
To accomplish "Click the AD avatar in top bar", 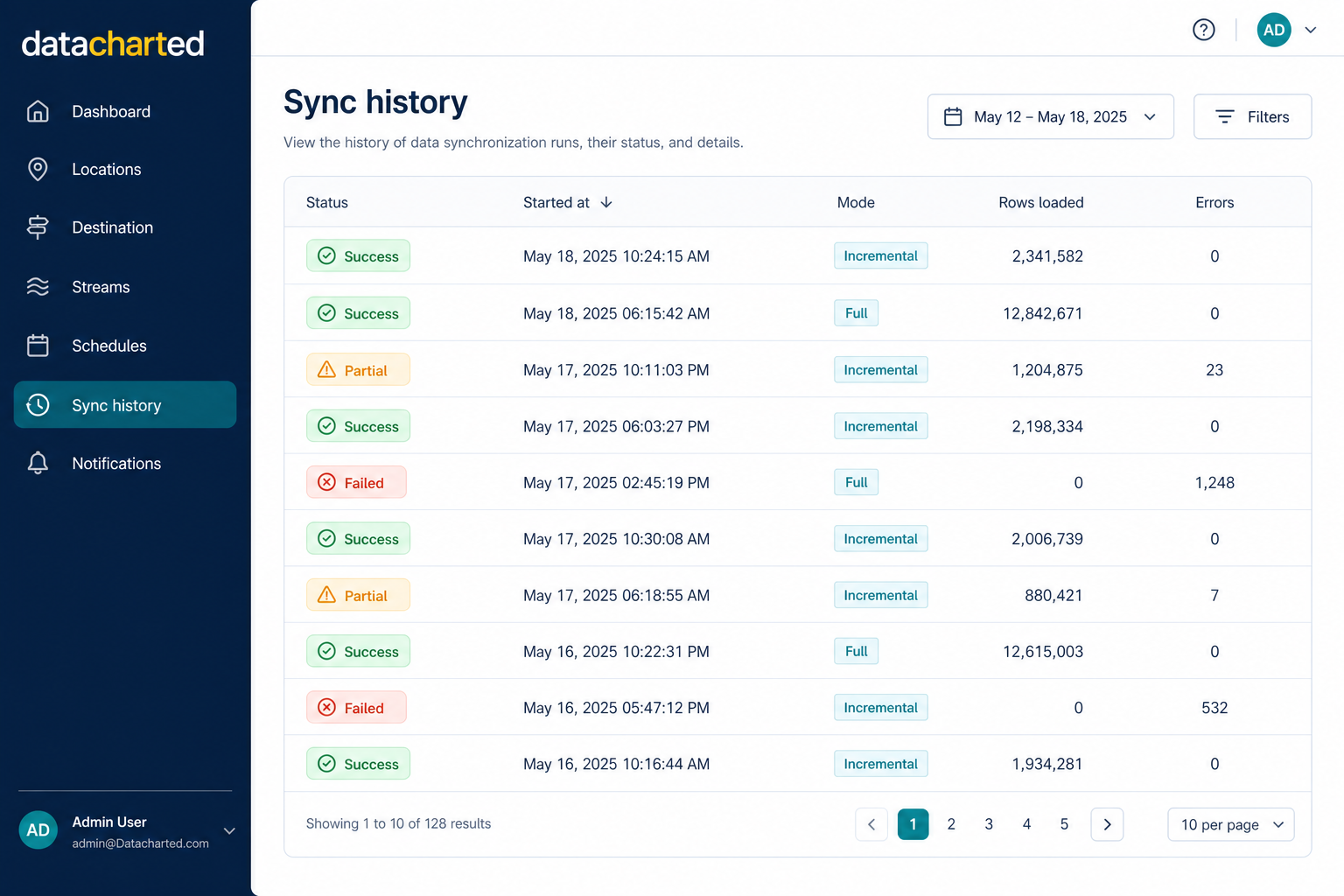I will pyautogui.click(x=1274, y=30).
